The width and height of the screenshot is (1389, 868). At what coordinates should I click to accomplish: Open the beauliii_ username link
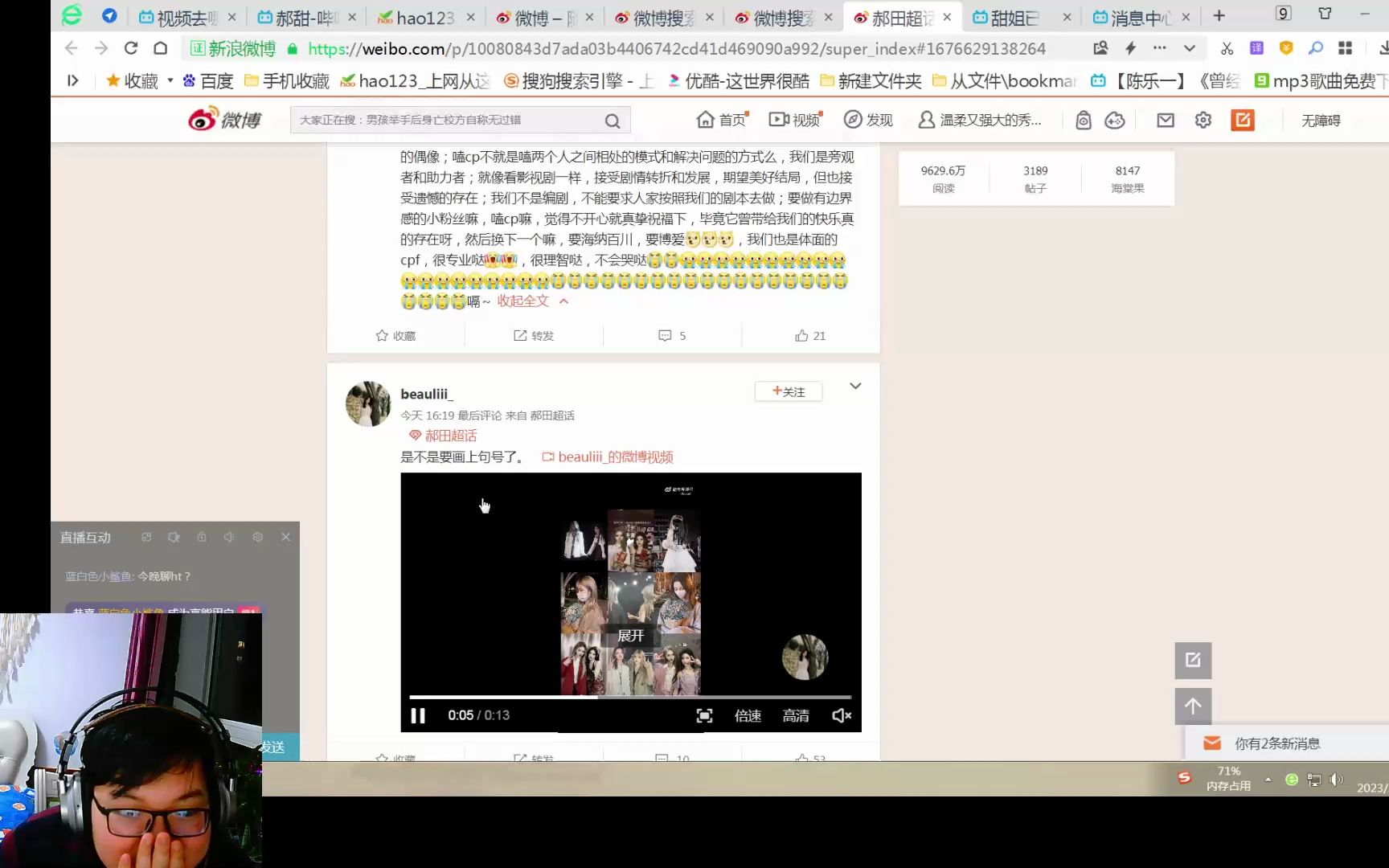point(427,394)
